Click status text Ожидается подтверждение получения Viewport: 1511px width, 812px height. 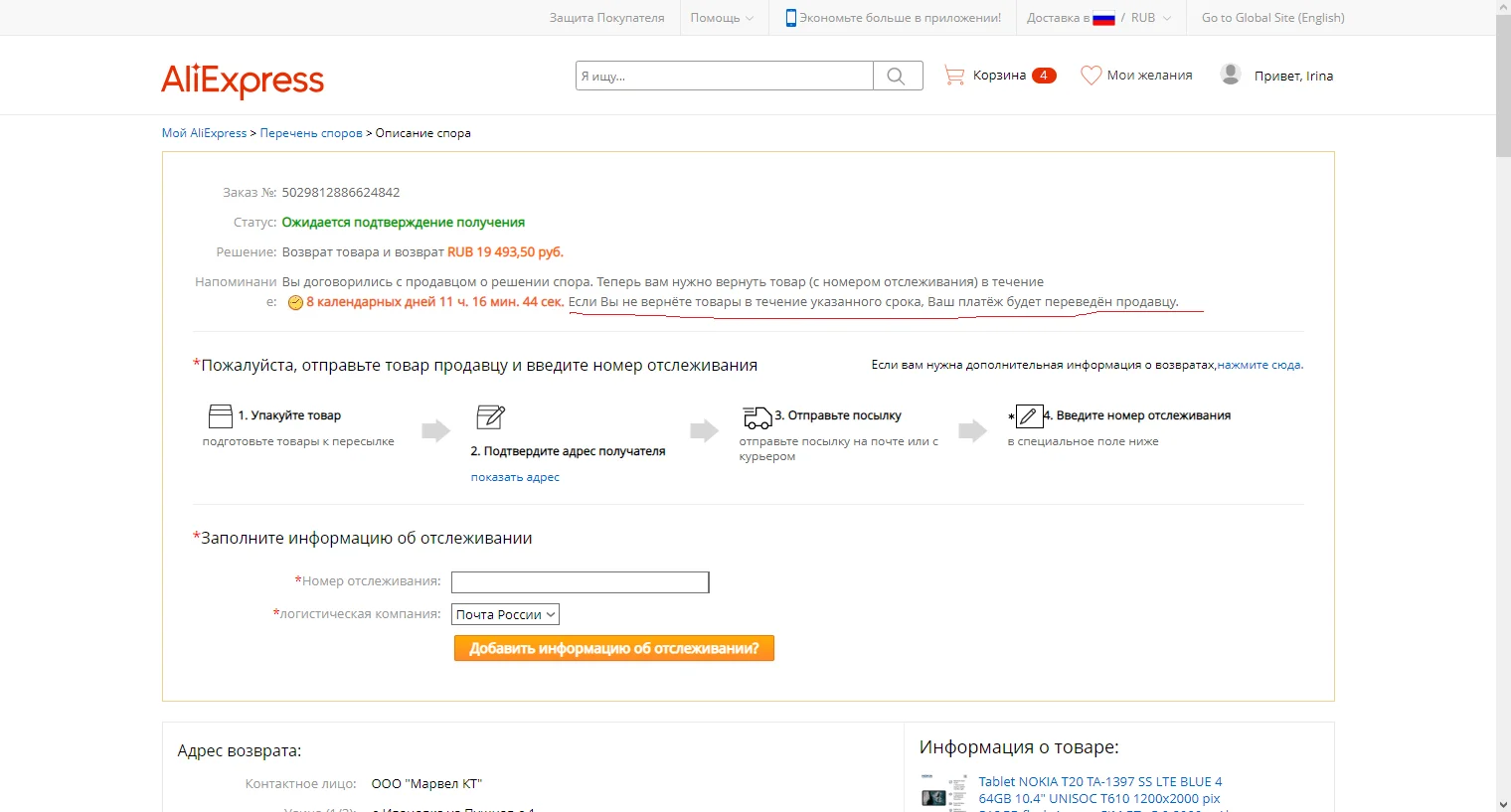click(x=404, y=223)
